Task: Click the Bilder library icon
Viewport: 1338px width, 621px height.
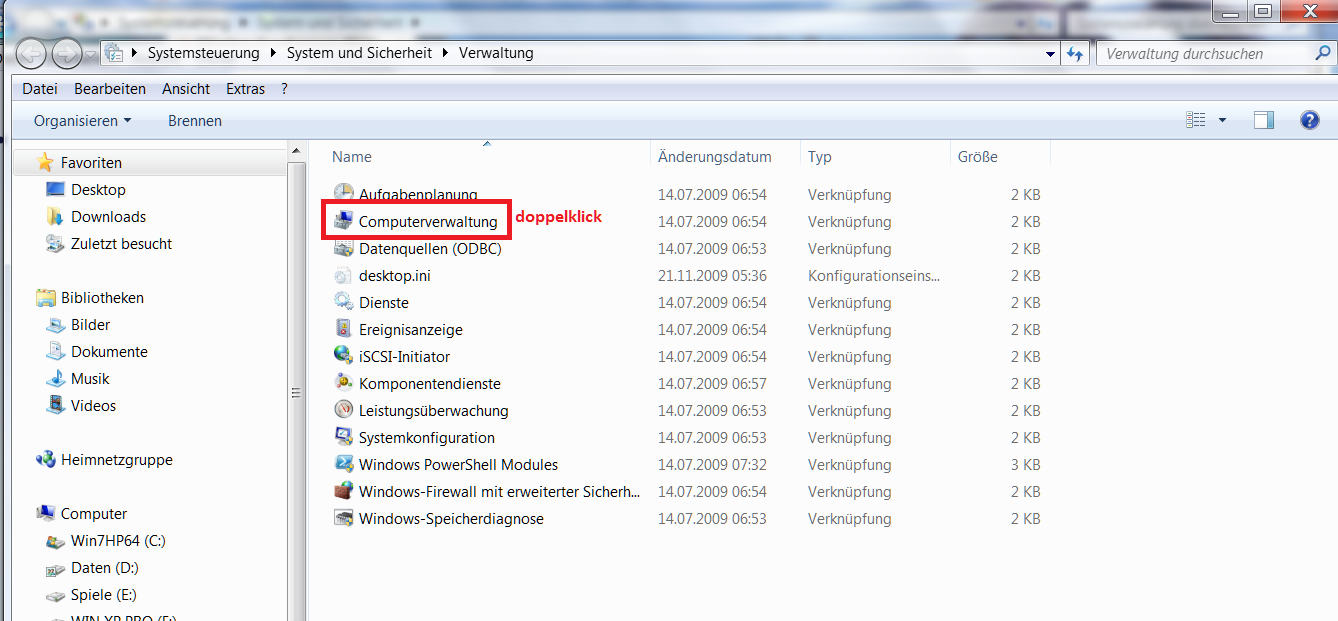Action: point(55,324)
